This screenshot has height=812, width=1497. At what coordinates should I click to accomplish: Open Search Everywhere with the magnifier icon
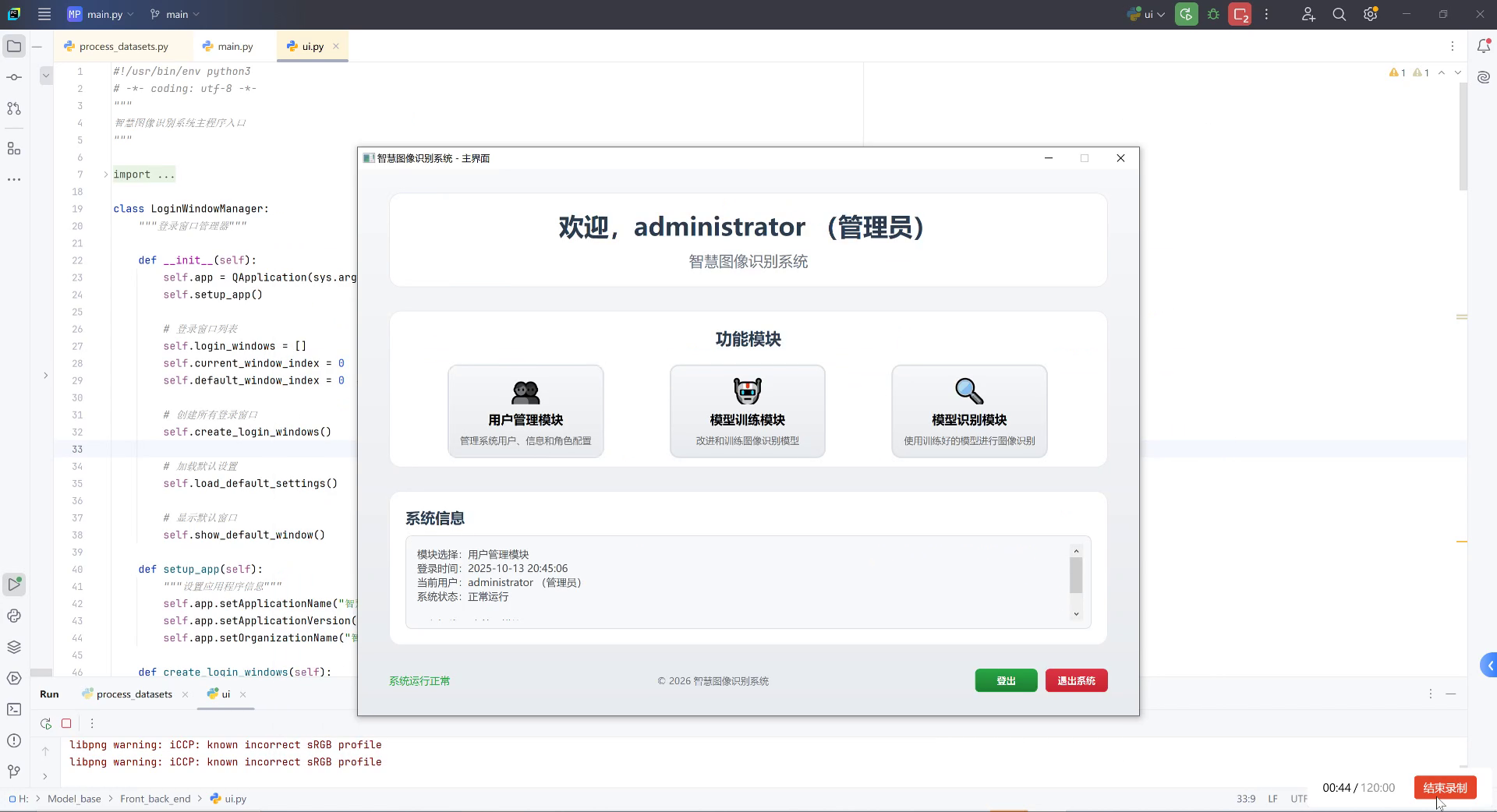point(1339,14)
